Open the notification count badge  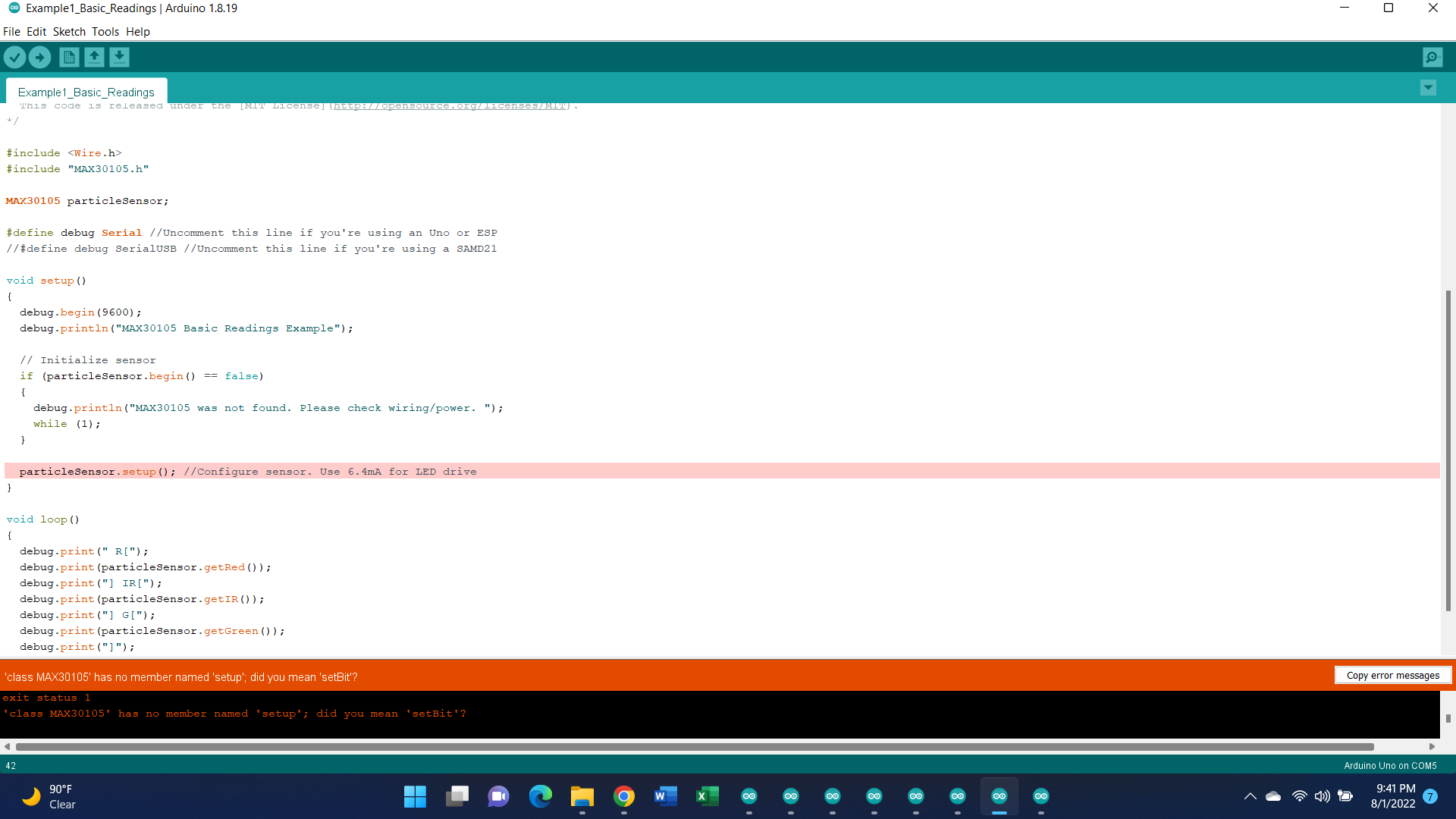1430,796
